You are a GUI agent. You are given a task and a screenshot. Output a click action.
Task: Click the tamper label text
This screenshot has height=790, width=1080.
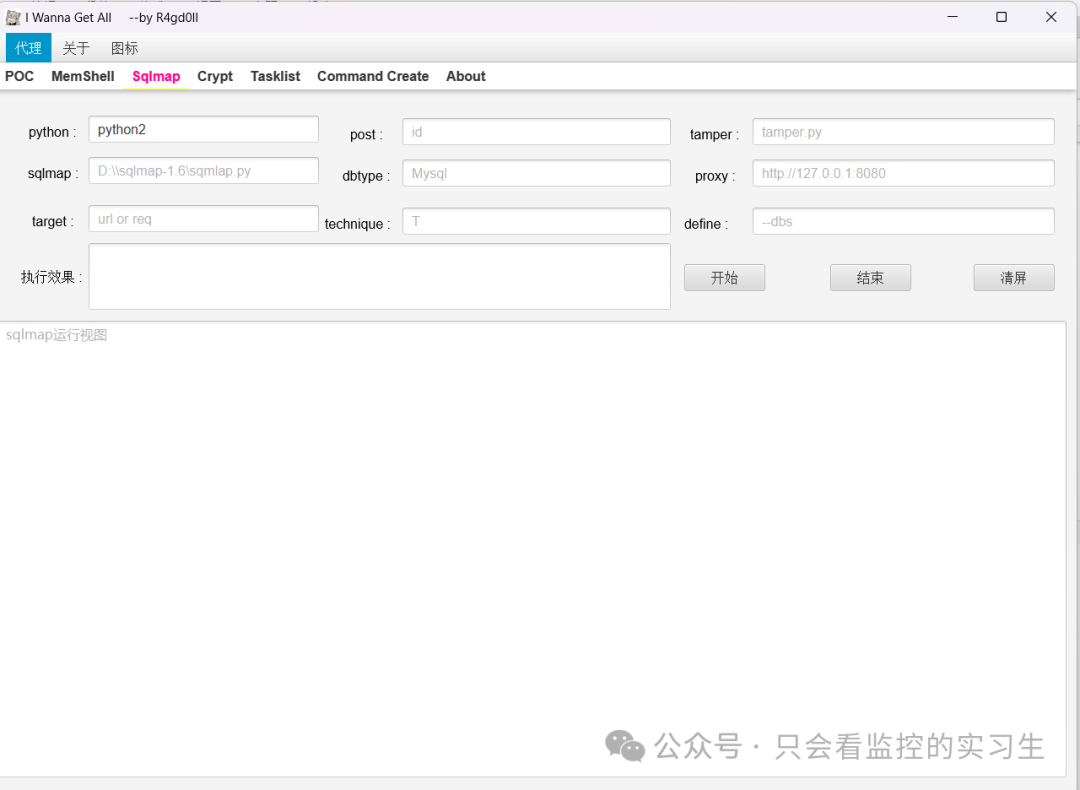pyautogui.click(x=714, y=134)
